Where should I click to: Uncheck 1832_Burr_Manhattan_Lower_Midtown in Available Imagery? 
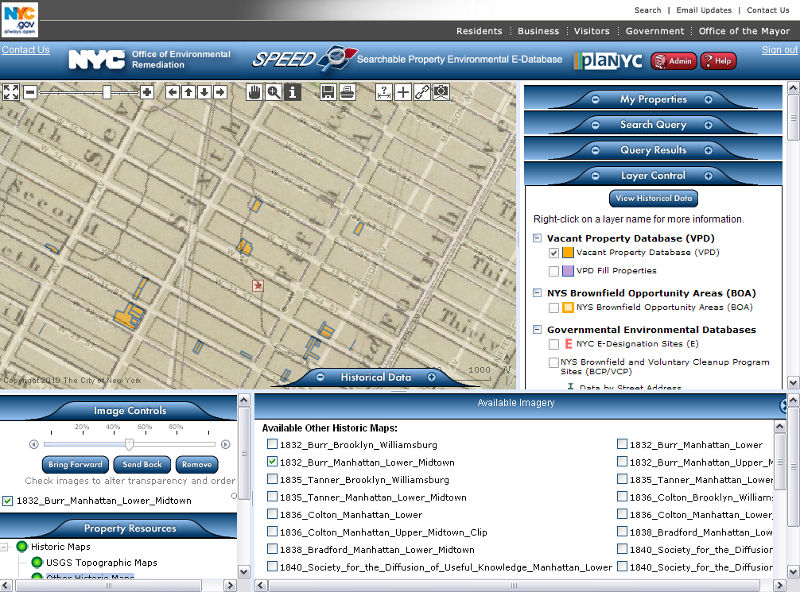click(272, 461)
